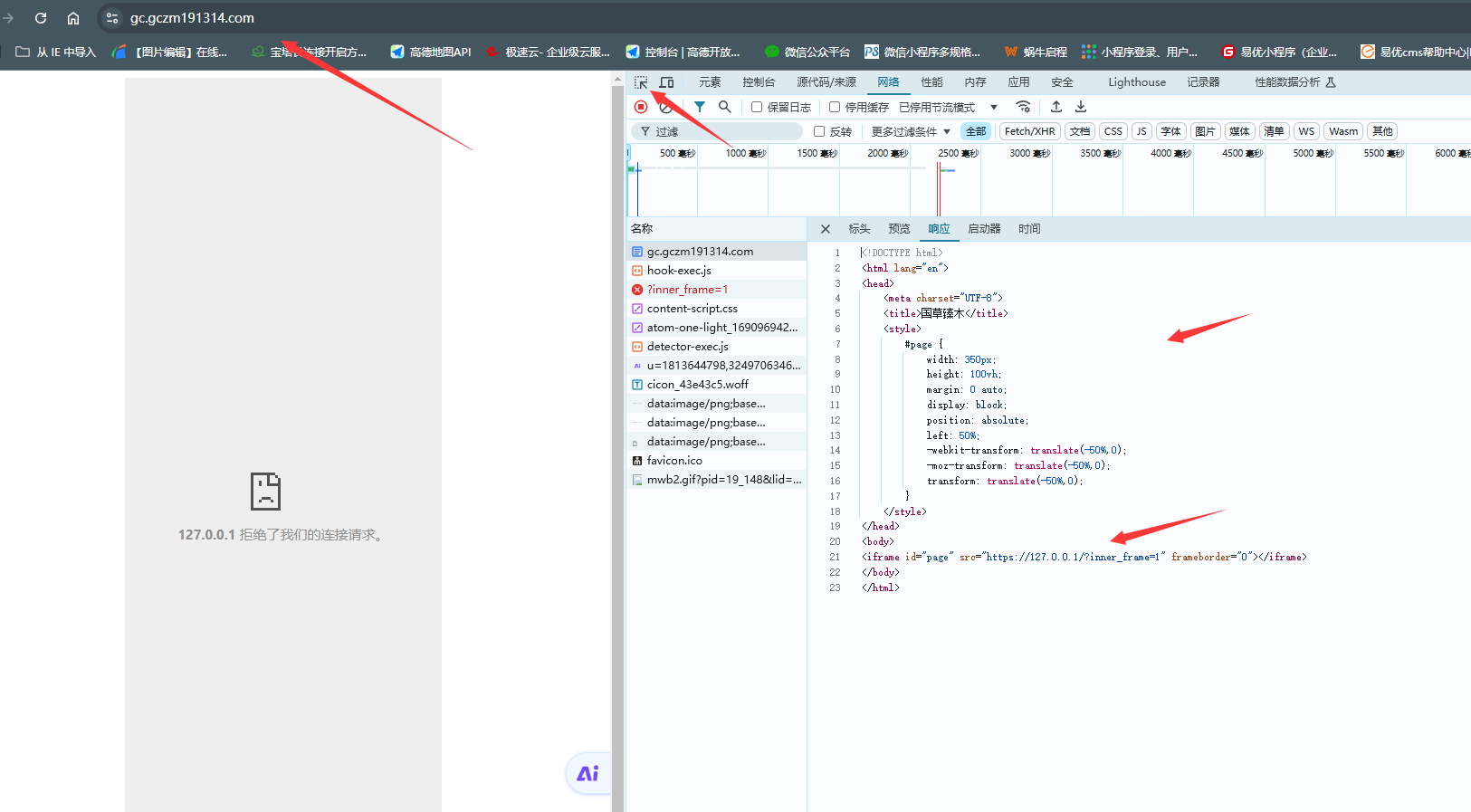
Task: Select the cicon_43e43c5.woff font request
Action: (717, 385)
